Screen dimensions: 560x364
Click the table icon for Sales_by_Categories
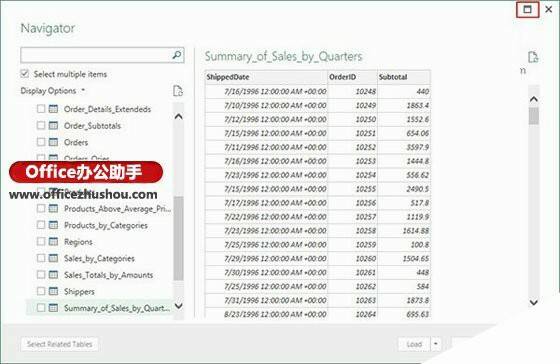[53, 258]
